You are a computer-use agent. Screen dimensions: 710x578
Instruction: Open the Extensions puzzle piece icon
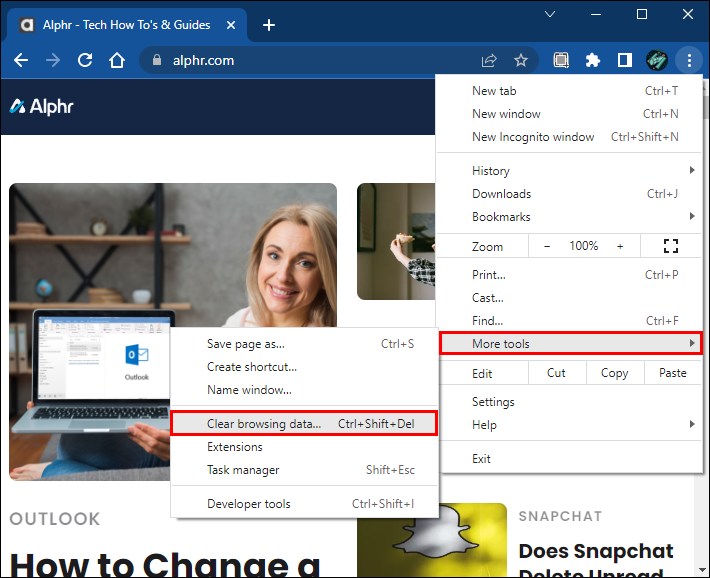tap(593, 60)
